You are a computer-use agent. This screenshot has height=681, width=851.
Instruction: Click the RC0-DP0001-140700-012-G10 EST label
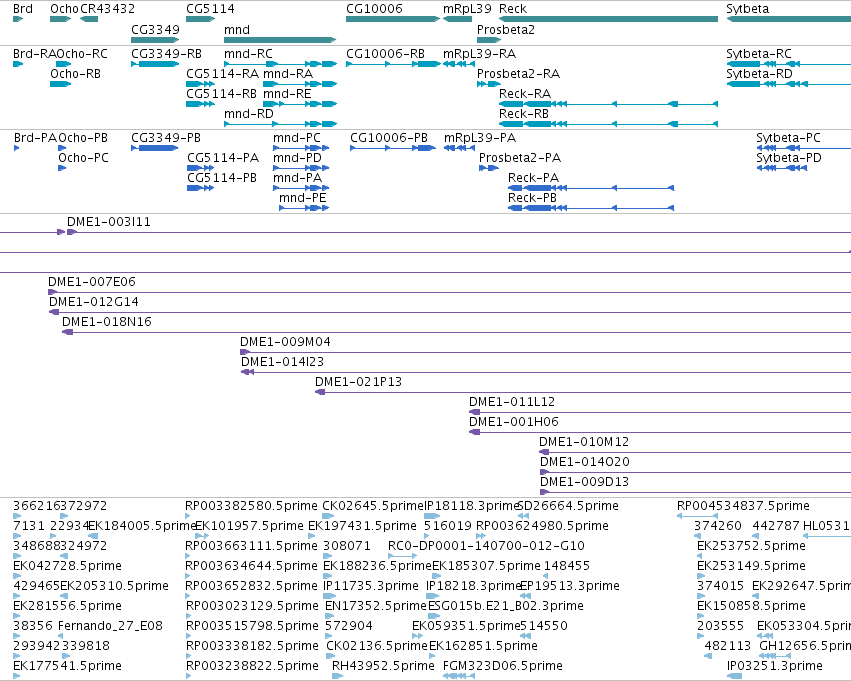(x=486, y=546)
